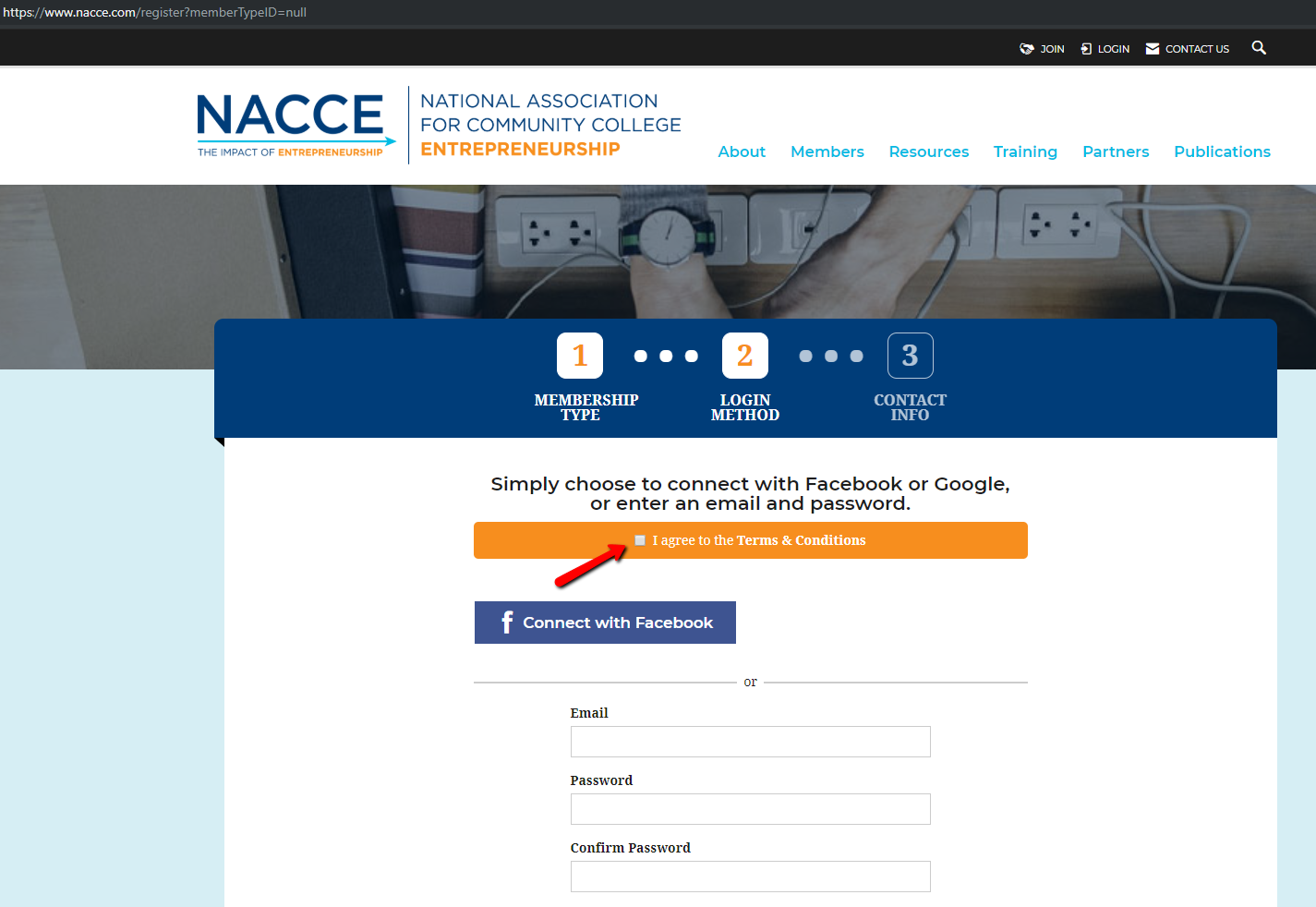Click the Simply choose to connect heading
The height and width of the screenshot is (907, 1316).
pos(750,493)
